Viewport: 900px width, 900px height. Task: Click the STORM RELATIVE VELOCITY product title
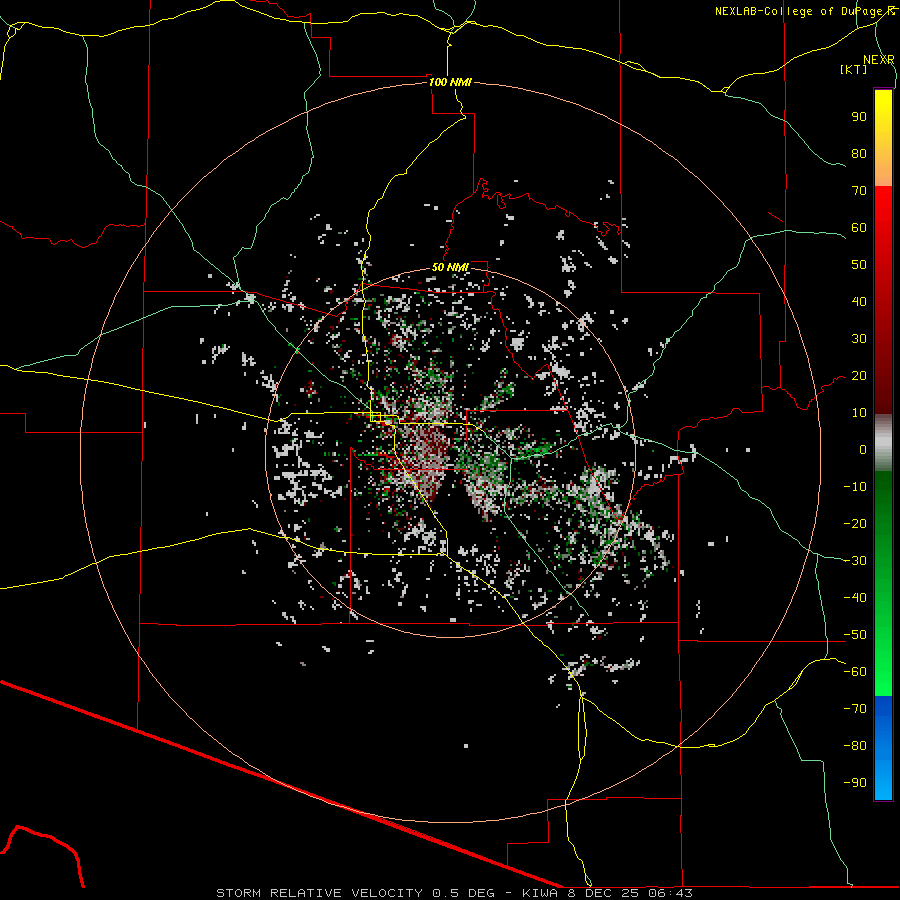pos(319,893)
